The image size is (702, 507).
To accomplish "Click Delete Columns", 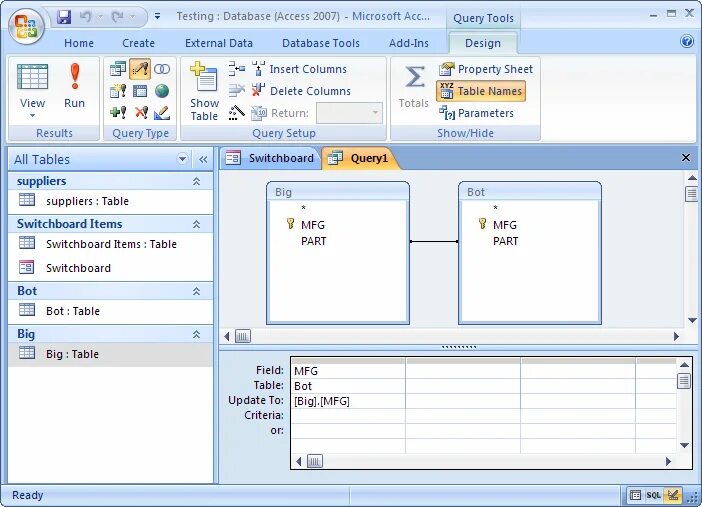I will 301,91.
